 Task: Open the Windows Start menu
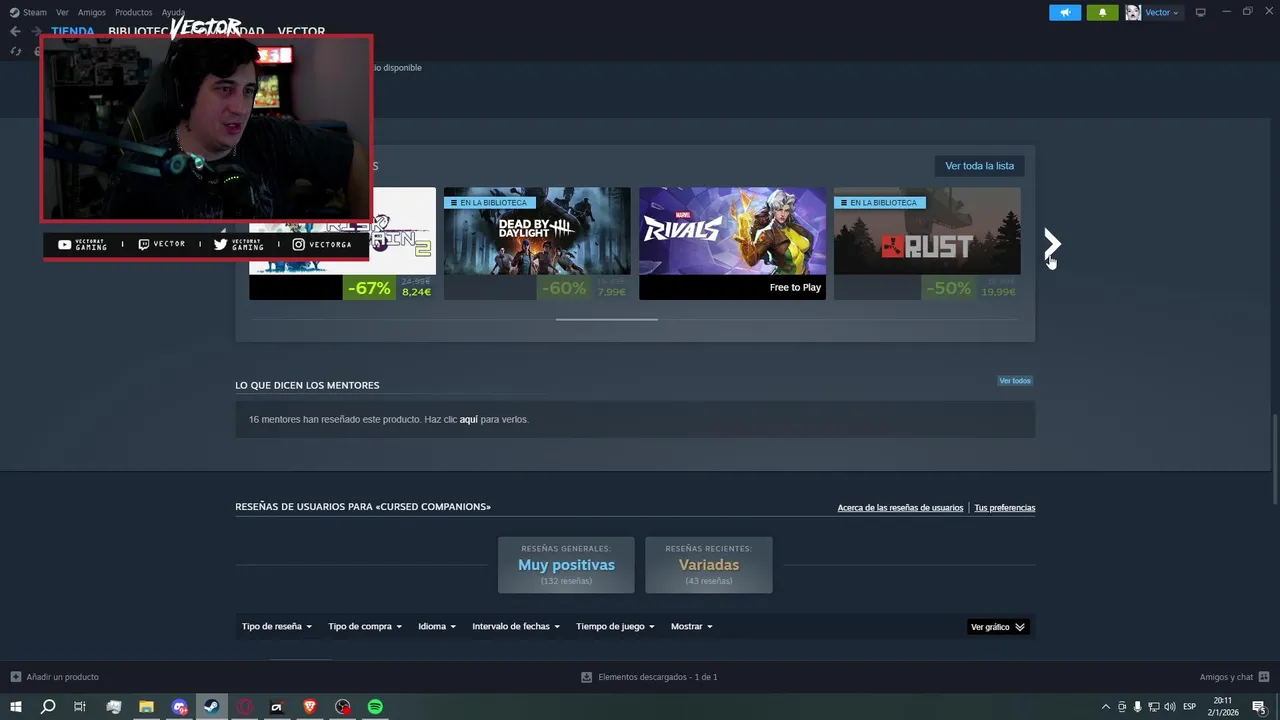click(15, 707)
